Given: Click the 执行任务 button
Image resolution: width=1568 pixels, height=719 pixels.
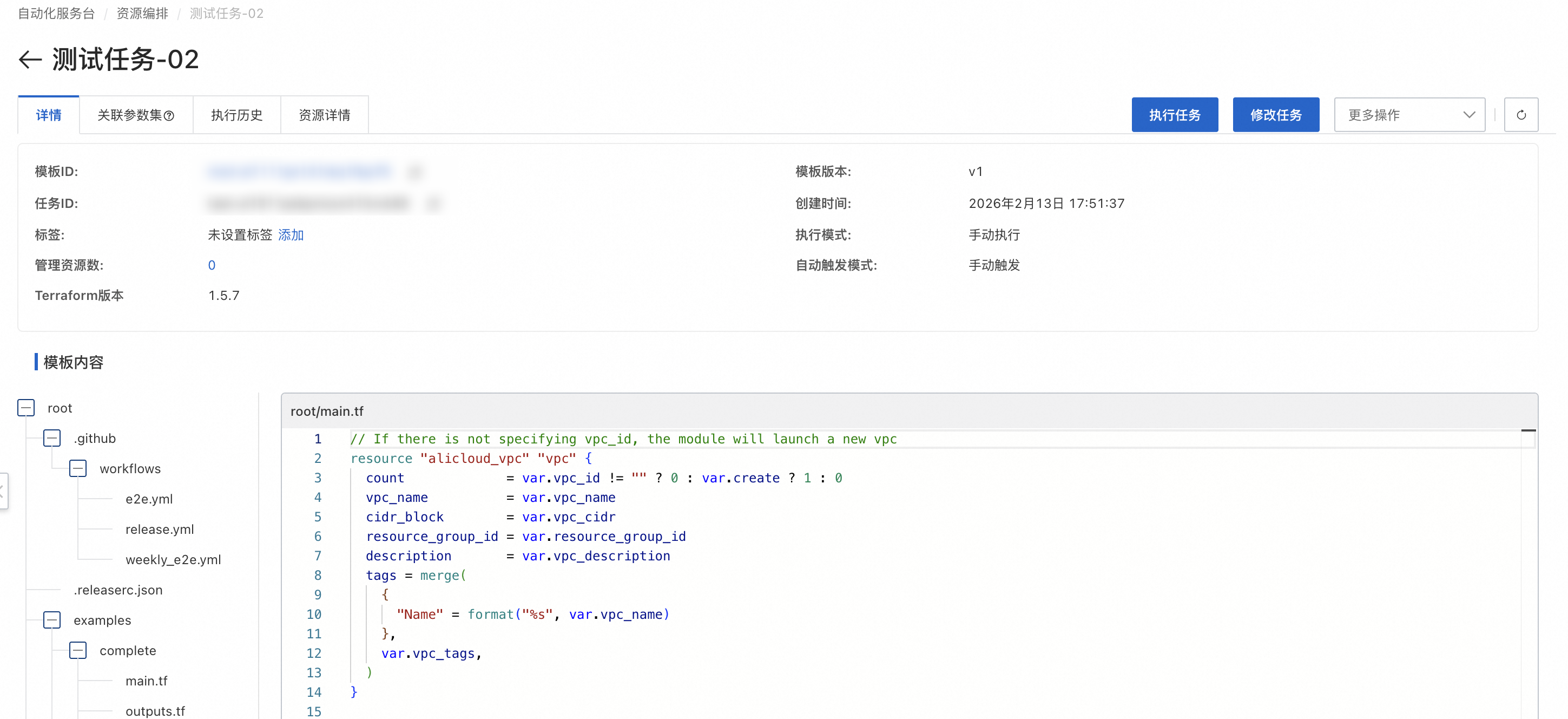Looking at the screenshot, I should [1175, 115].
